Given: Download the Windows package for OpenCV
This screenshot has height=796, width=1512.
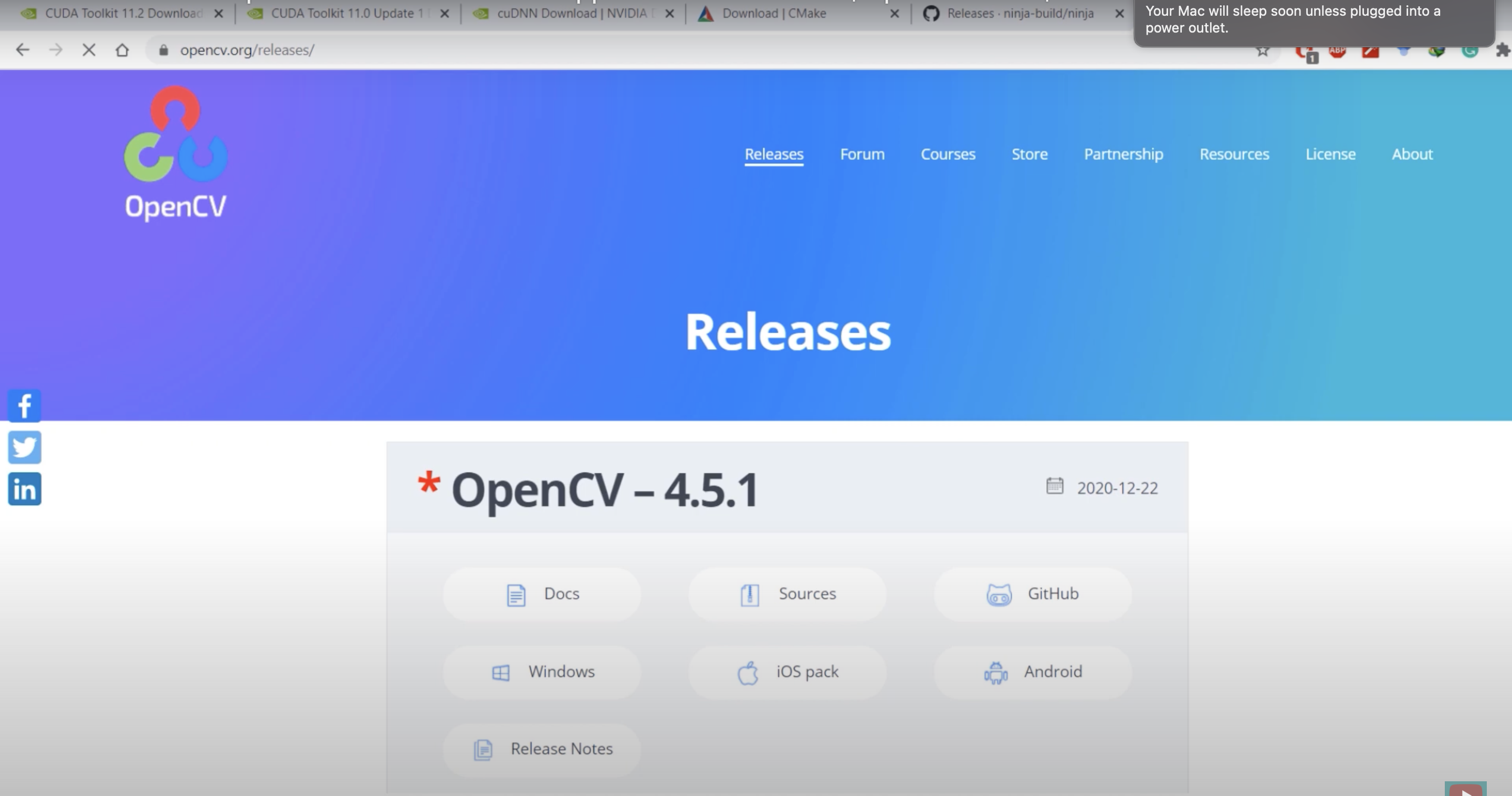Looking at the screenshot, I should 541,672.
